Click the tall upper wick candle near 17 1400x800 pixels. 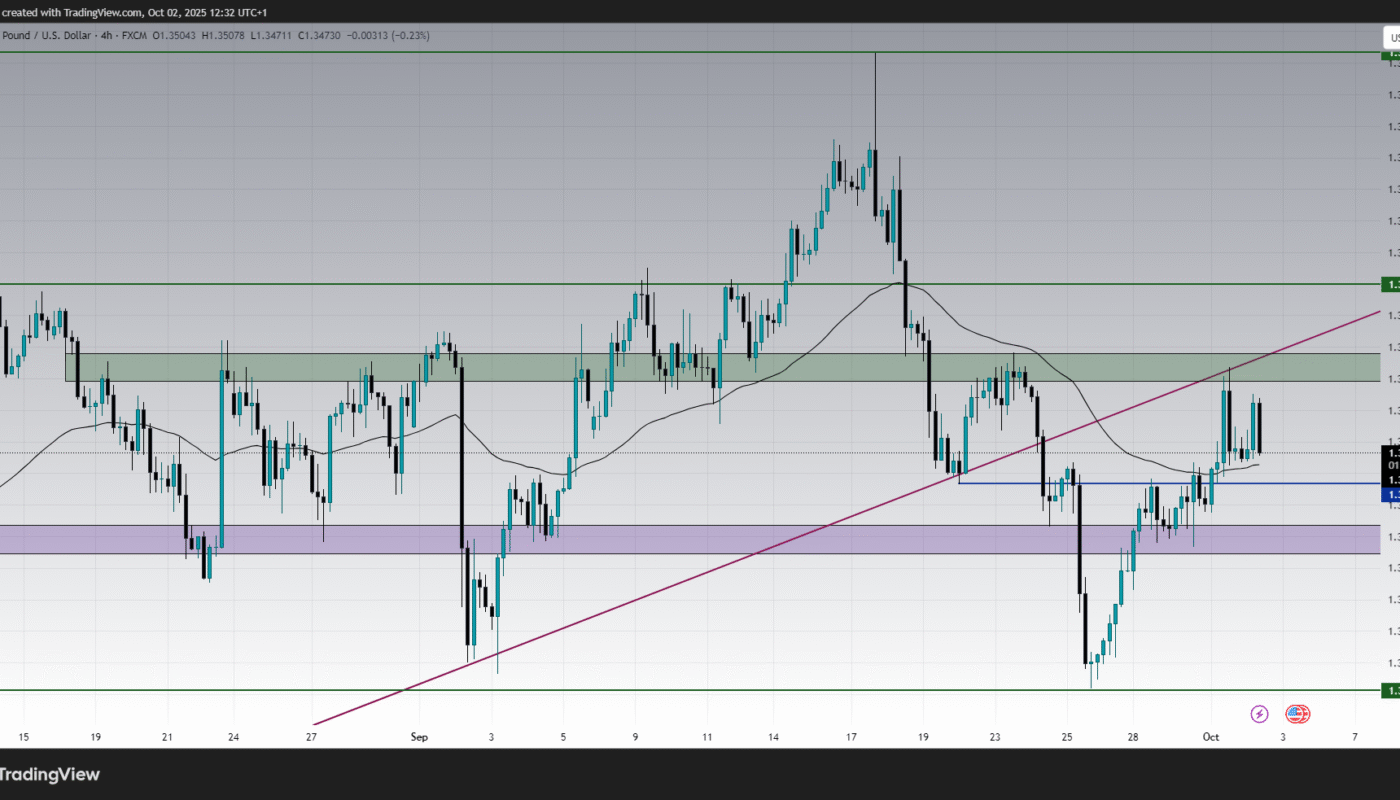coord(875,100)
